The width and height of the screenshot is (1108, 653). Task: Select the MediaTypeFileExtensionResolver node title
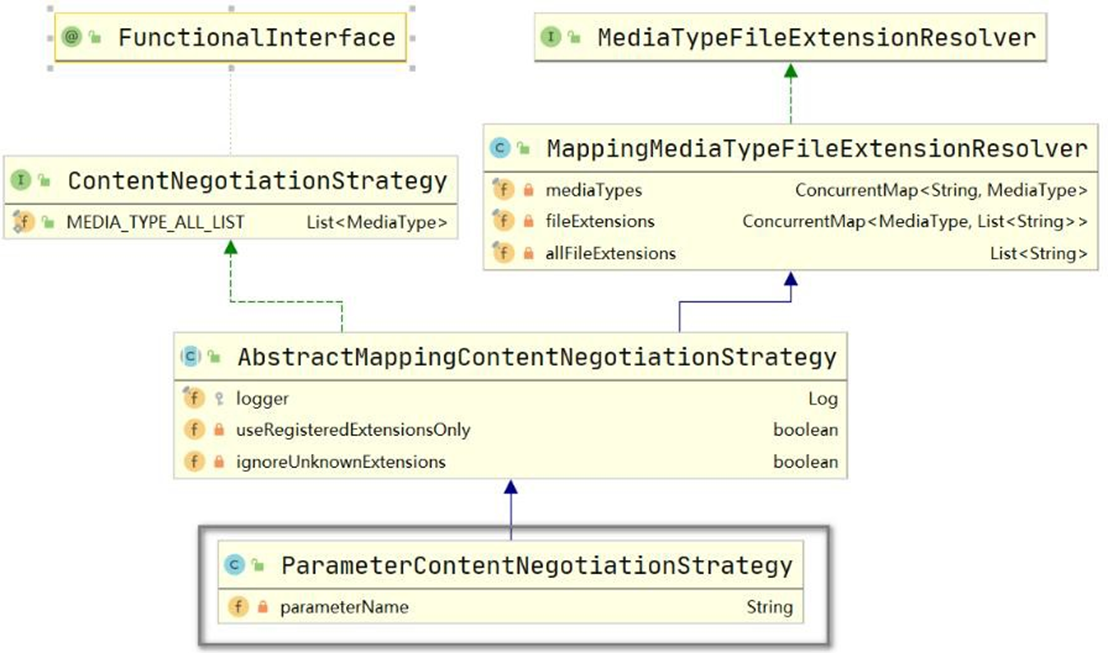(816, 38)
